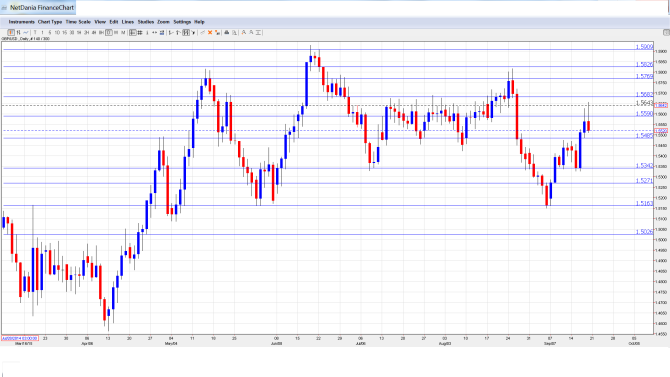Switch to 1-minute time scale
This screenshot has height=377, width=670.
point(42,32)
